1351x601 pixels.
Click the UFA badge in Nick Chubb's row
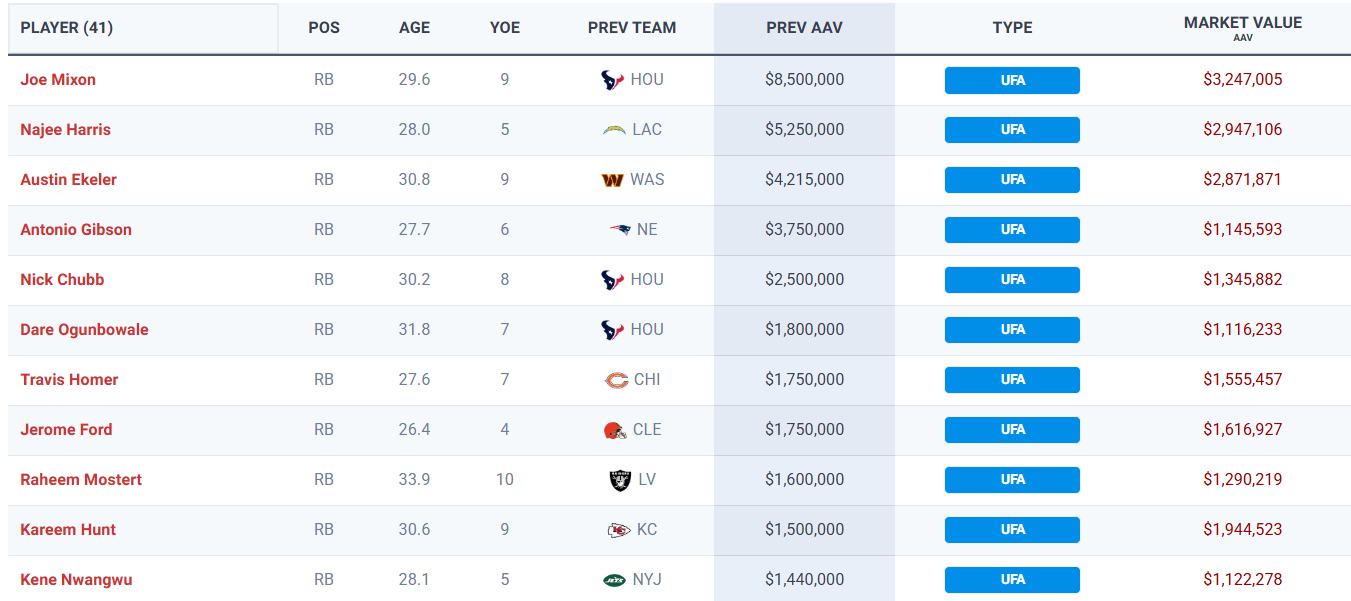click(1012, 280)
